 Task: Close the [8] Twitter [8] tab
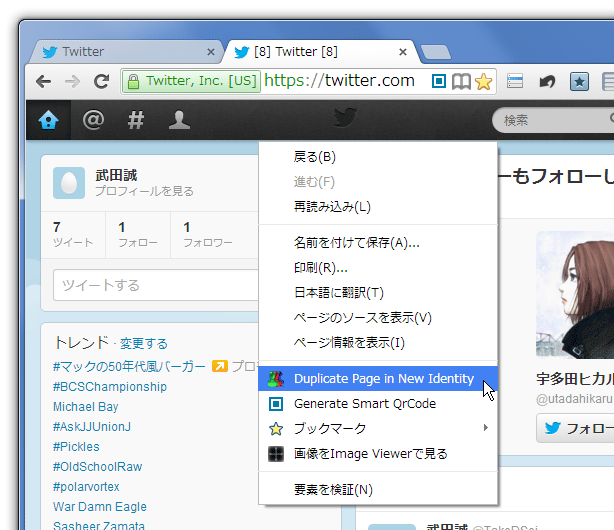pyautogui.click(x=403, y=52)
